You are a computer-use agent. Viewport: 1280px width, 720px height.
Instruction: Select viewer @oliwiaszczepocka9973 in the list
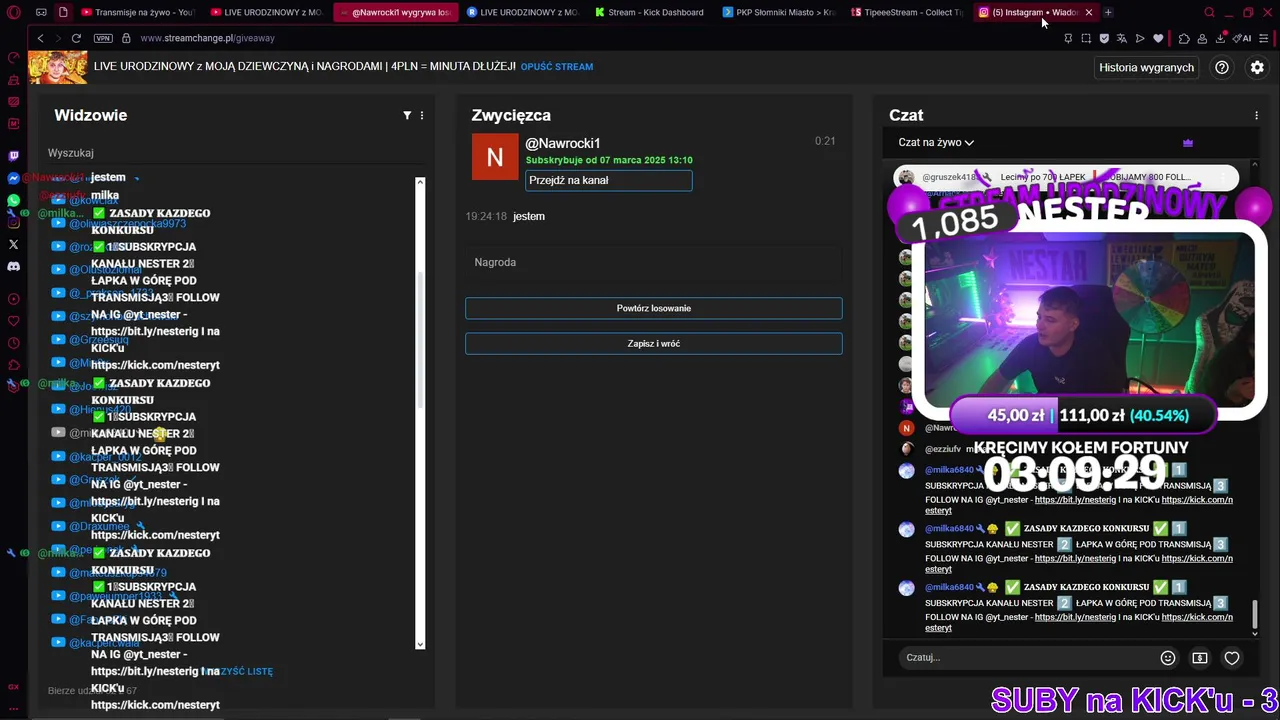pyautogui.click(x=127, y=224)
